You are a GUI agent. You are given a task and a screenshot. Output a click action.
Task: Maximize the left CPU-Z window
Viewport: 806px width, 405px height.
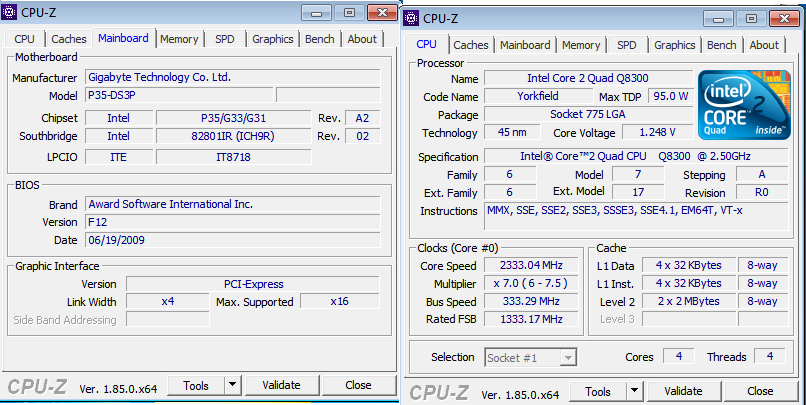[350, 13]
